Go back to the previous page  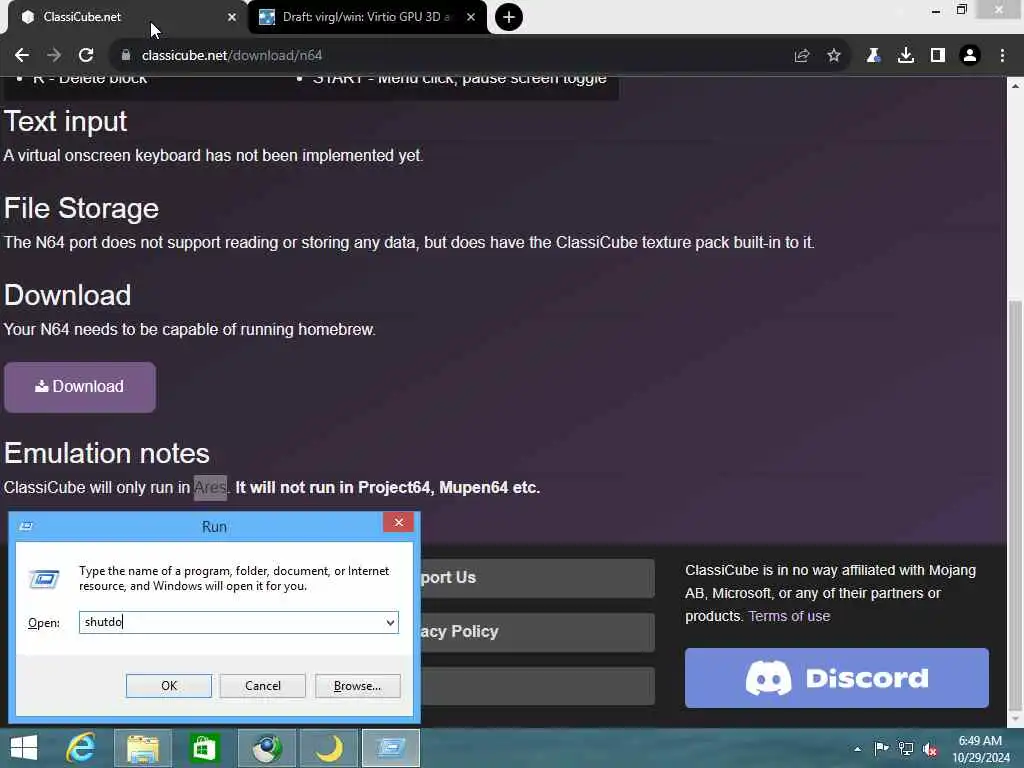(22, 56)
